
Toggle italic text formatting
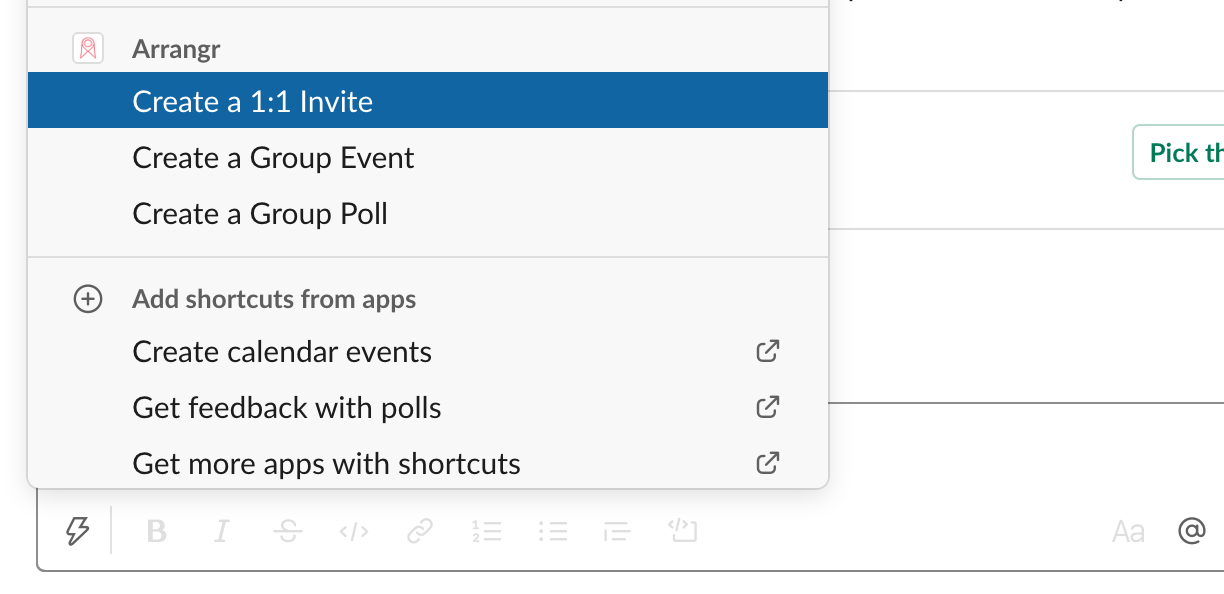coord(222,531)
